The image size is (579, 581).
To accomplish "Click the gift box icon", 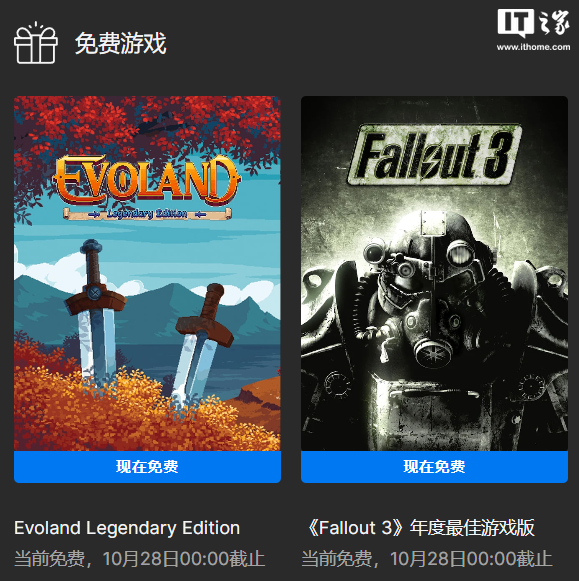I will click(36, 43).
